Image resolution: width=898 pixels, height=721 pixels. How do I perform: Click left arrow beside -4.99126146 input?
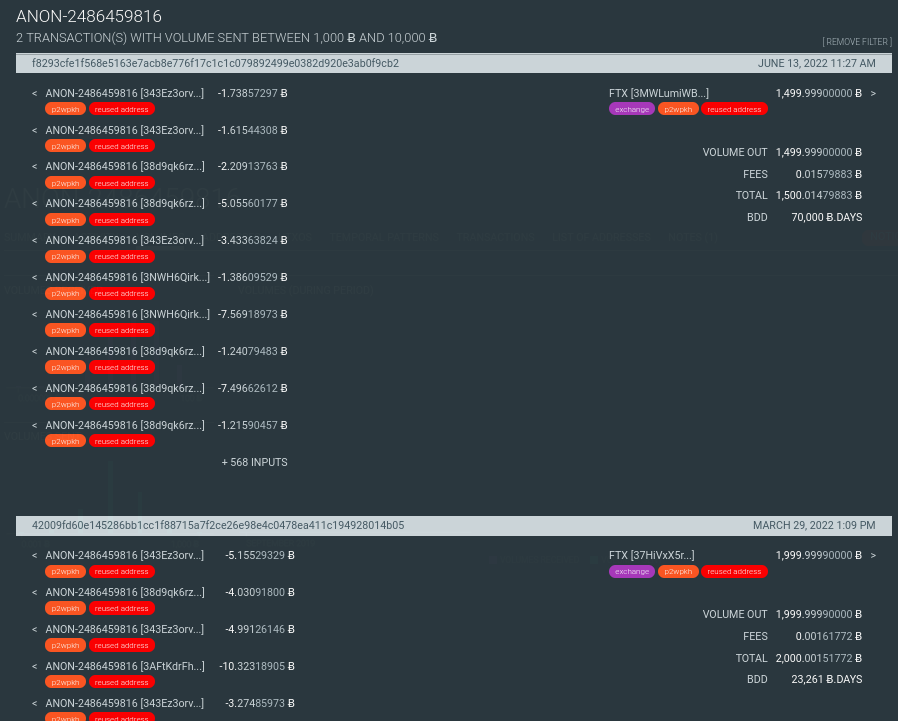pyautogui.click(x=34, y=629)
